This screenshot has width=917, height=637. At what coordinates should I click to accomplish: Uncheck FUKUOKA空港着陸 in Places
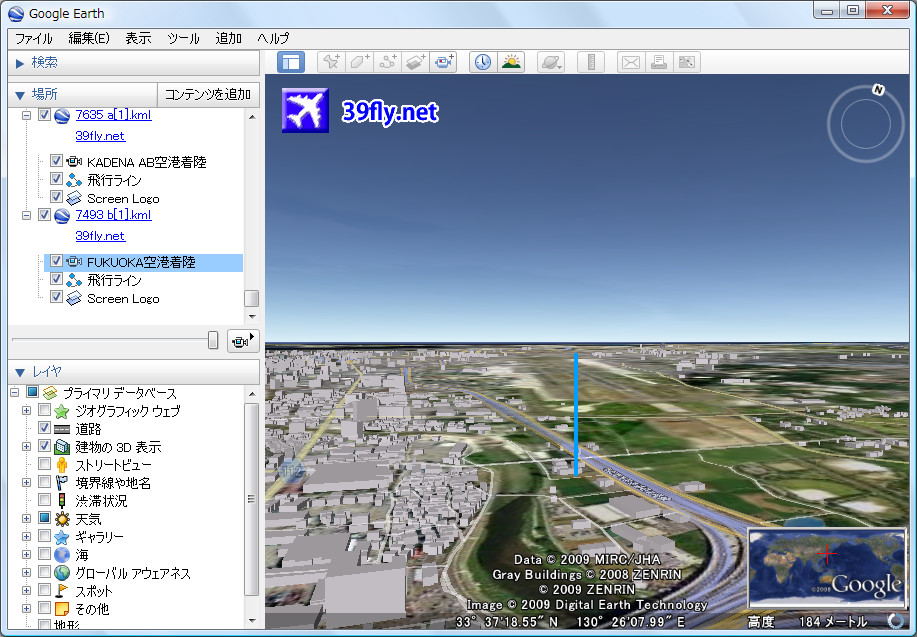tap(56, 261)
